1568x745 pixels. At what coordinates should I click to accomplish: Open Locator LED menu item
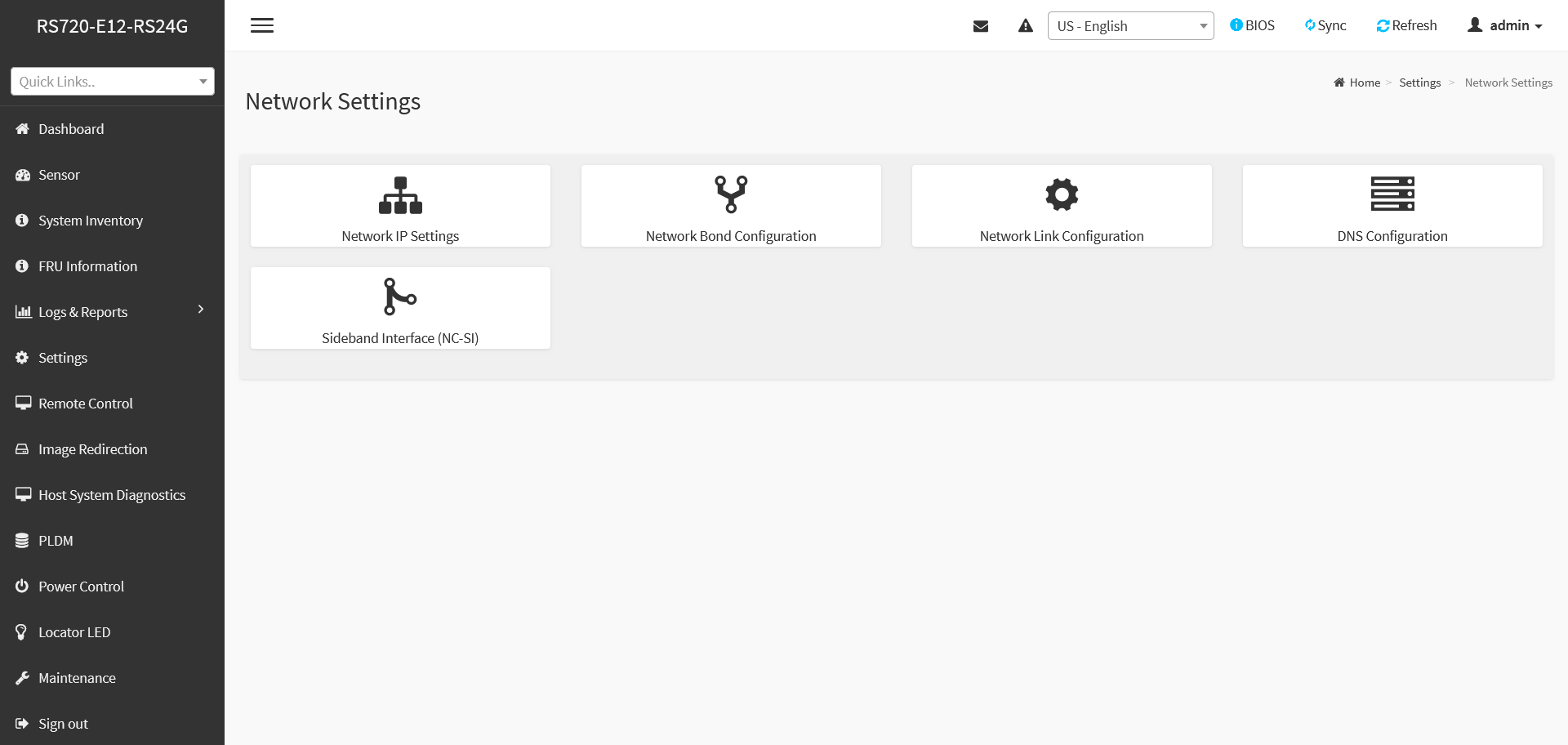pyautogui.click(x=74, y=632)
